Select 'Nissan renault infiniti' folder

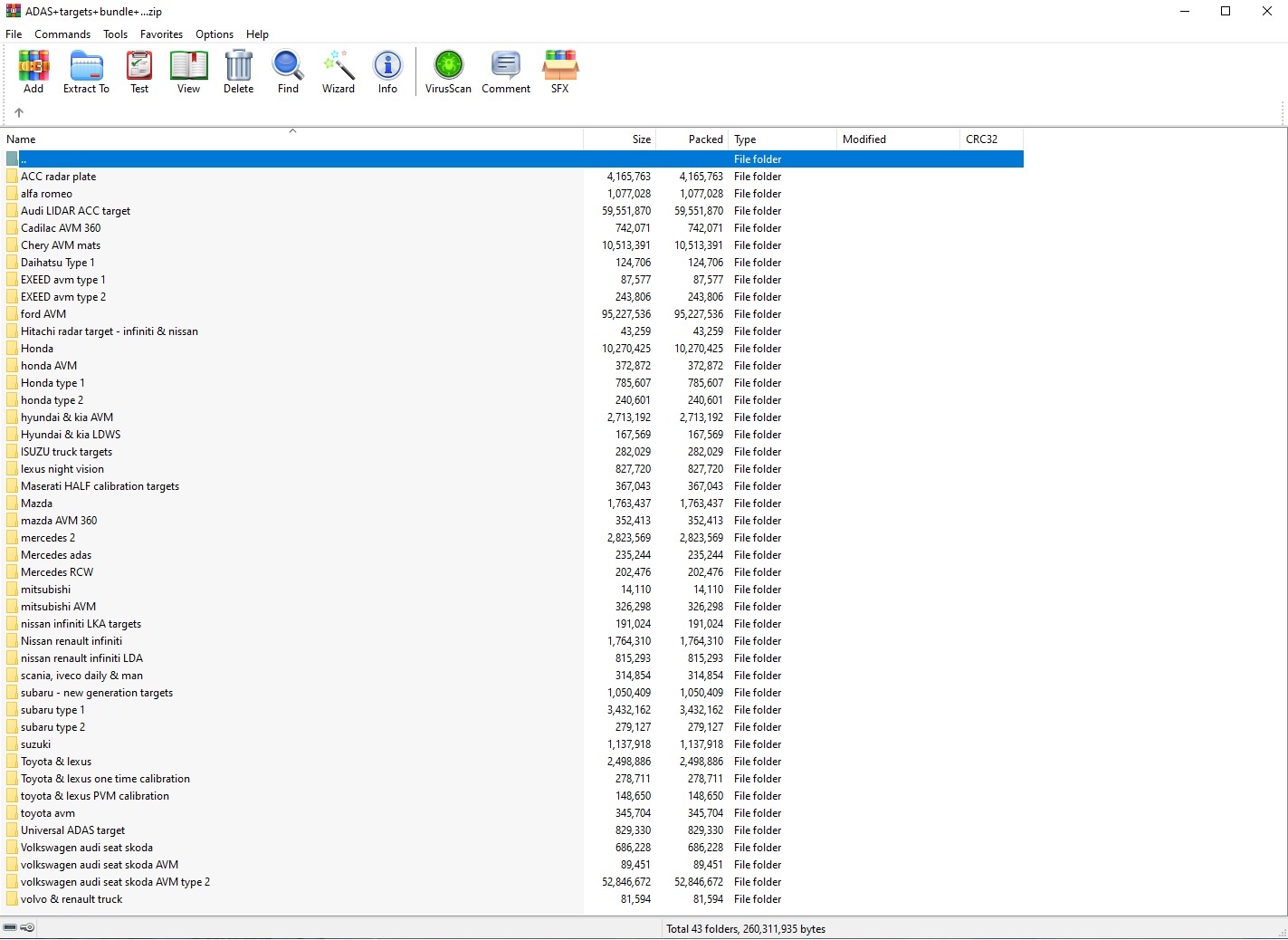[x=72, y=641]
